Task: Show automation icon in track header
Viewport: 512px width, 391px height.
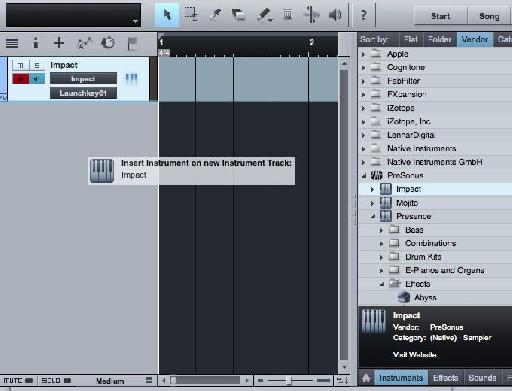Action: (84, 43)
